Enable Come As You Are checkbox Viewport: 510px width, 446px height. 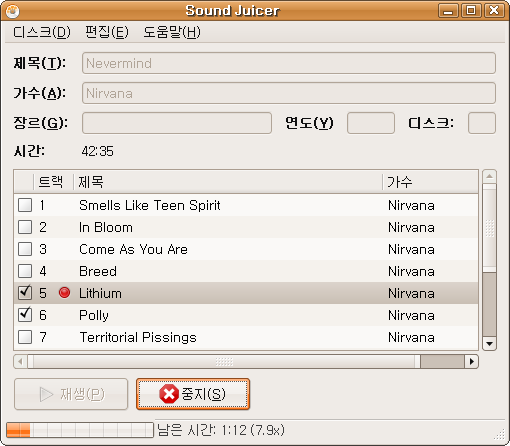(x=25, y=249)
